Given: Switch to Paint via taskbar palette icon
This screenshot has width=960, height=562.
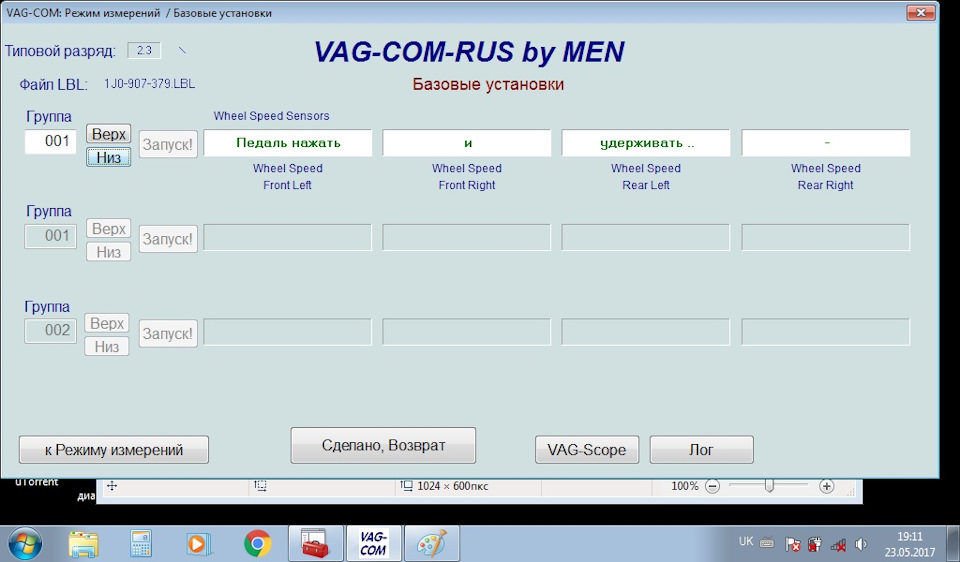Looking at the screenshot, I should coord(432,544).
